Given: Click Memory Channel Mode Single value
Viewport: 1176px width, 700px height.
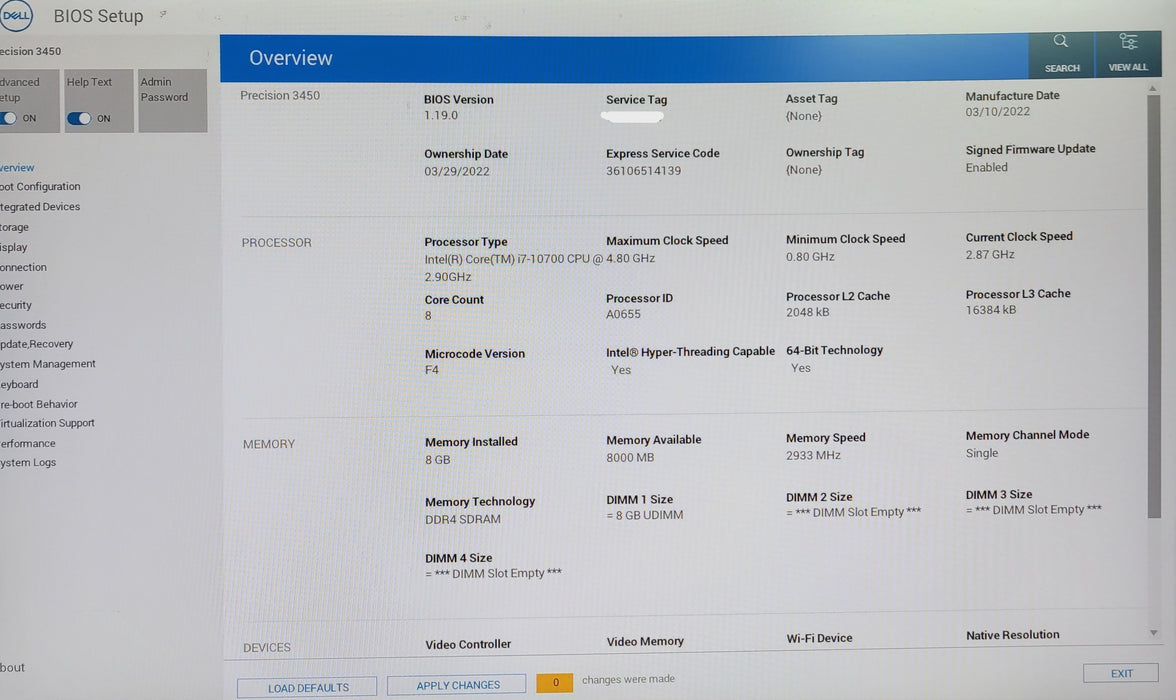Looking at the screenshot, I should [982, 453].
